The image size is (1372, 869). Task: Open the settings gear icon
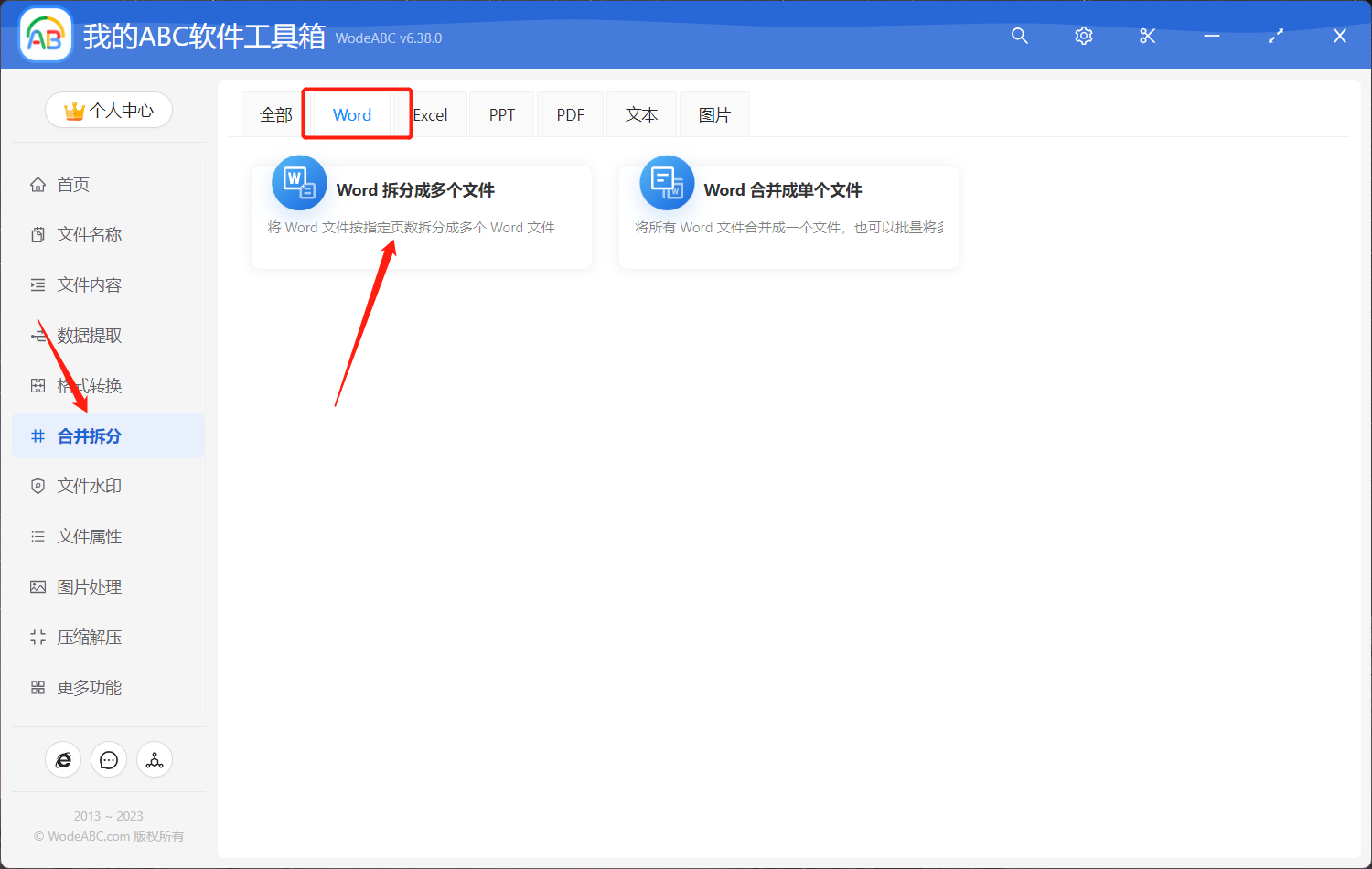[1083, 36]
